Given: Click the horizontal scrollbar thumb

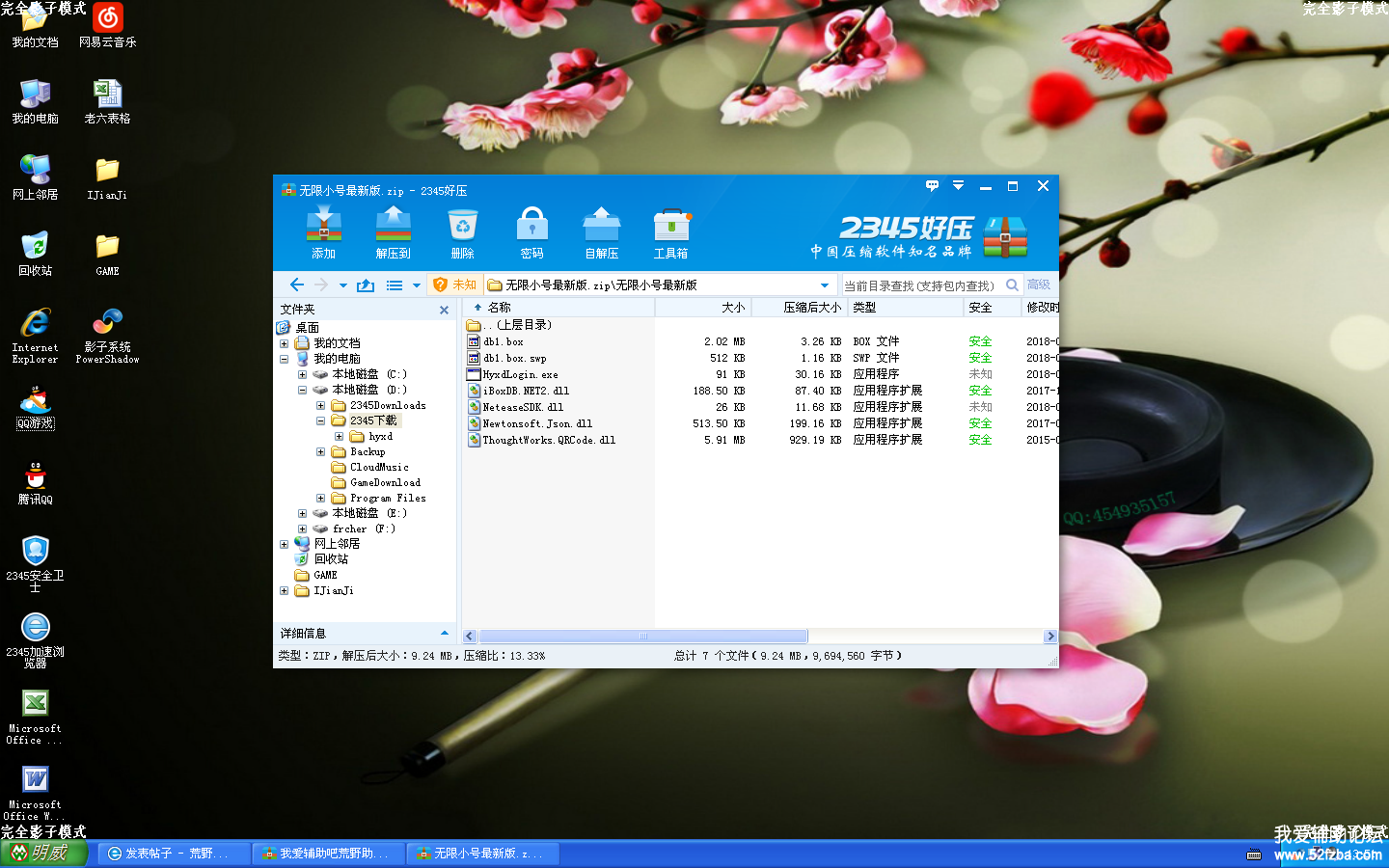Looking at the screenshot, I should pyautogui.click(x=642, y=637).
